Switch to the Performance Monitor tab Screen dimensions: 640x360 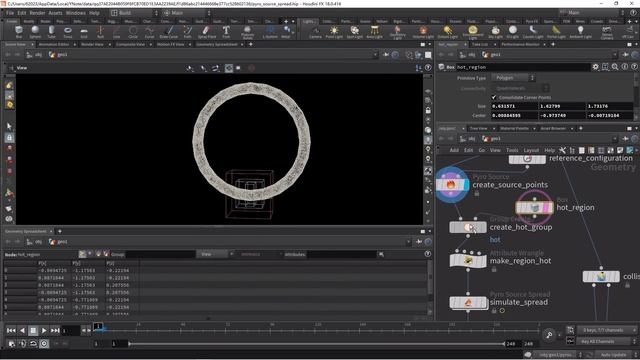(520, 44)
